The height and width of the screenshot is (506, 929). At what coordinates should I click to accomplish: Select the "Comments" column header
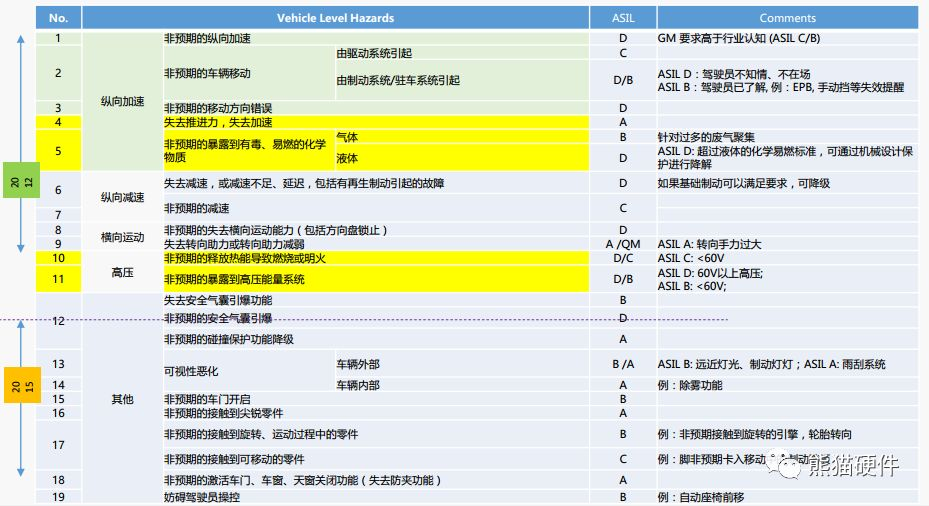787,18
